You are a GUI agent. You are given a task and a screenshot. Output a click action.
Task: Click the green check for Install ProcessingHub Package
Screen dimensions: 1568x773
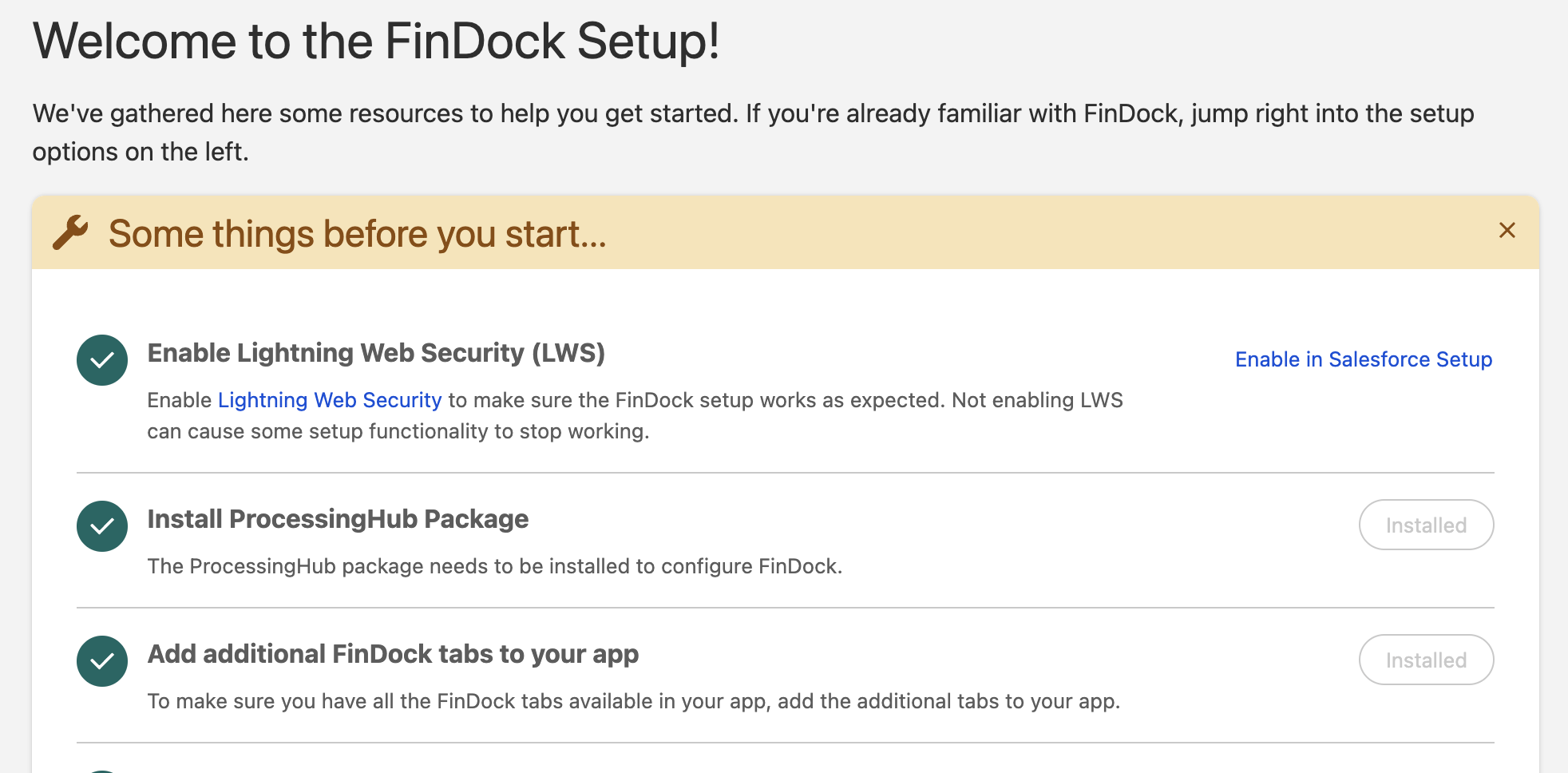coord(101,526)
